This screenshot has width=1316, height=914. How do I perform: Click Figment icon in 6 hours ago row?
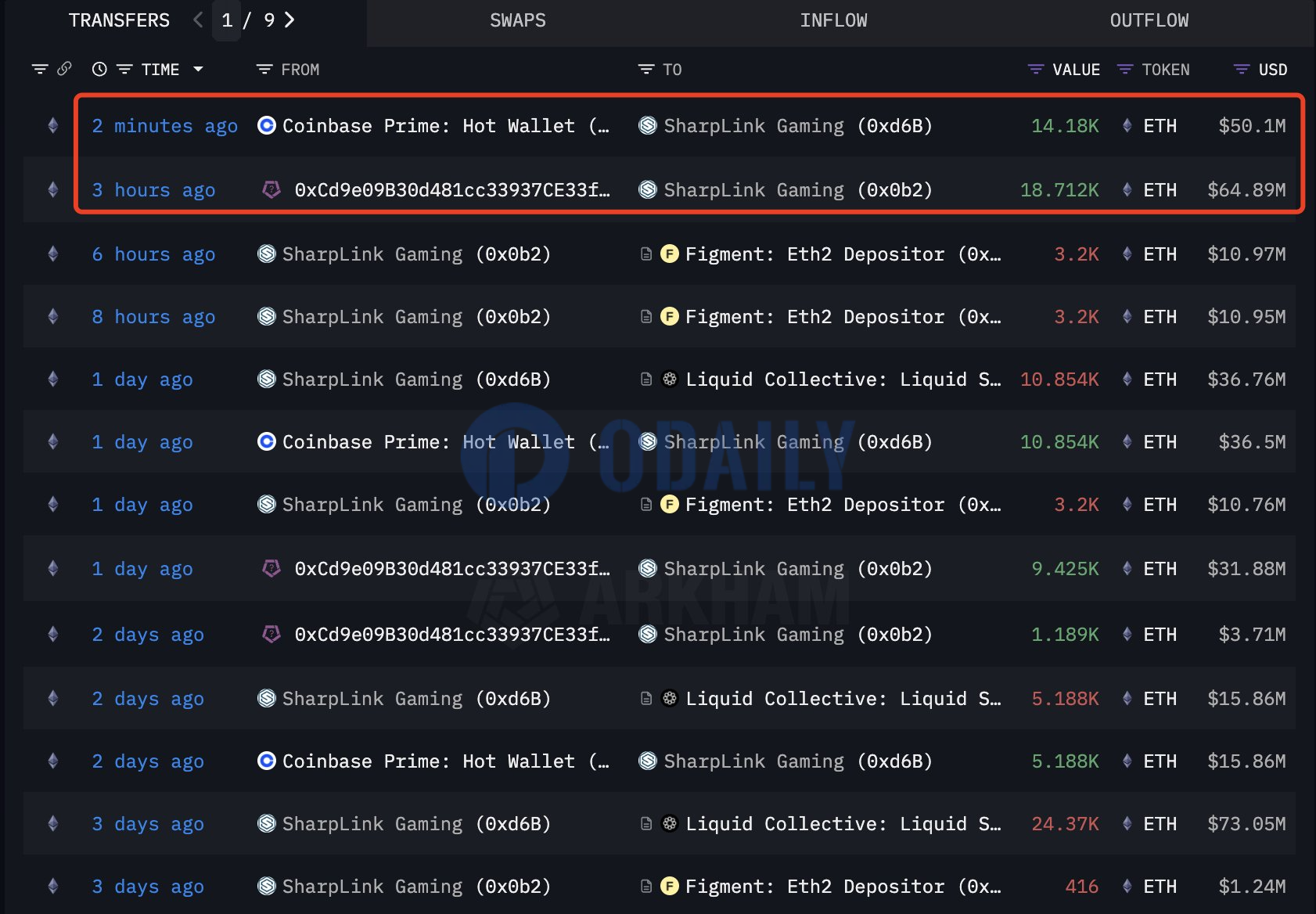coord(670,254)
